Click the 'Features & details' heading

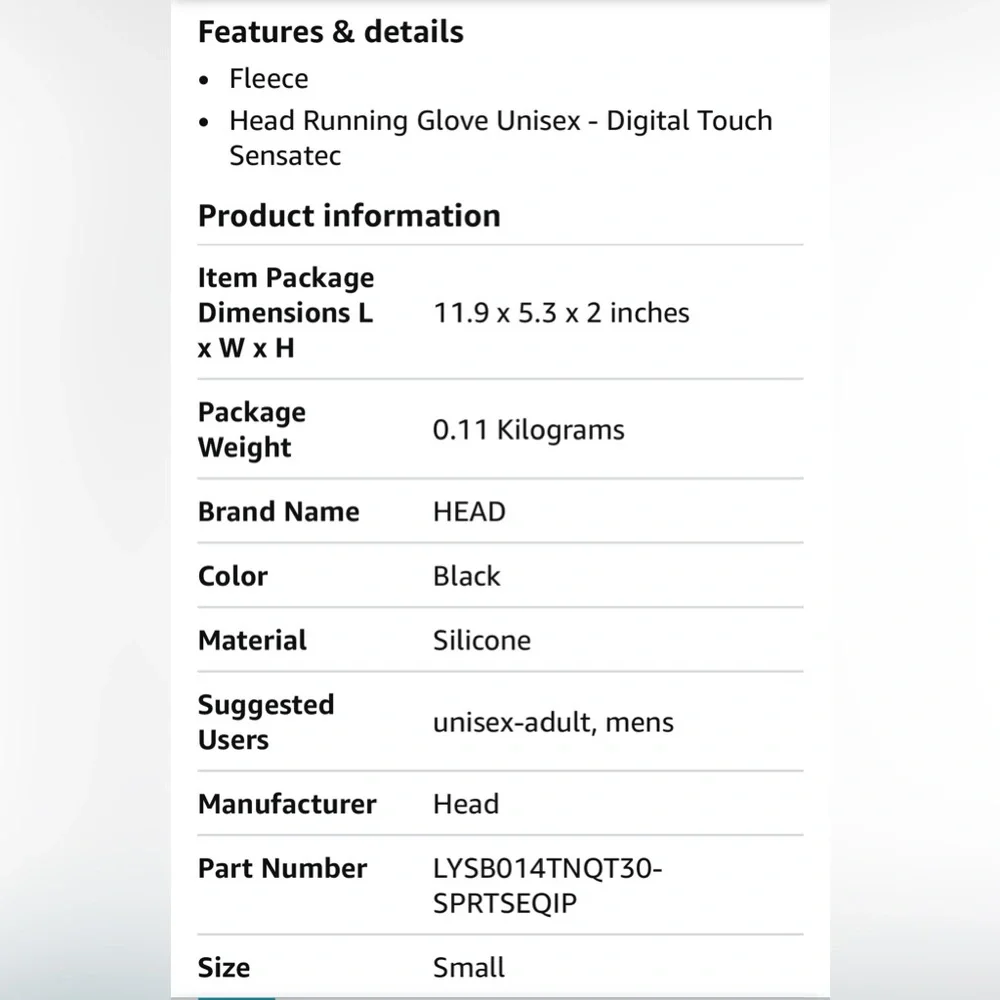point(330,32)
